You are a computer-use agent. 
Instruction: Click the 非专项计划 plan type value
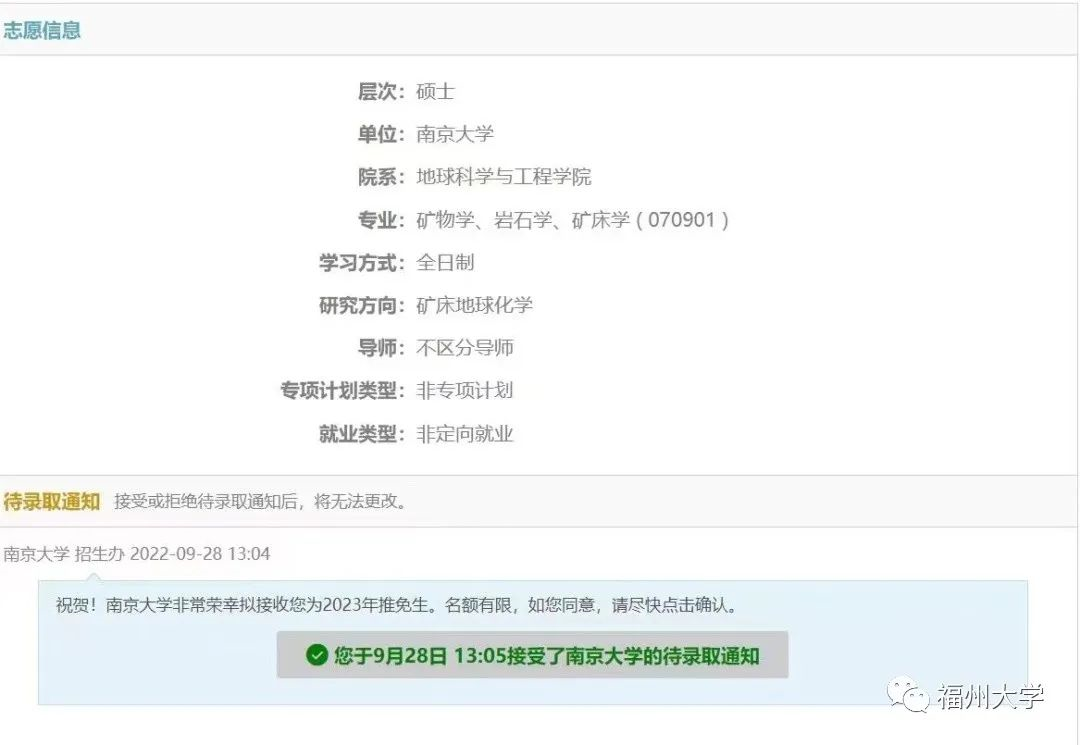coord(465,391)
